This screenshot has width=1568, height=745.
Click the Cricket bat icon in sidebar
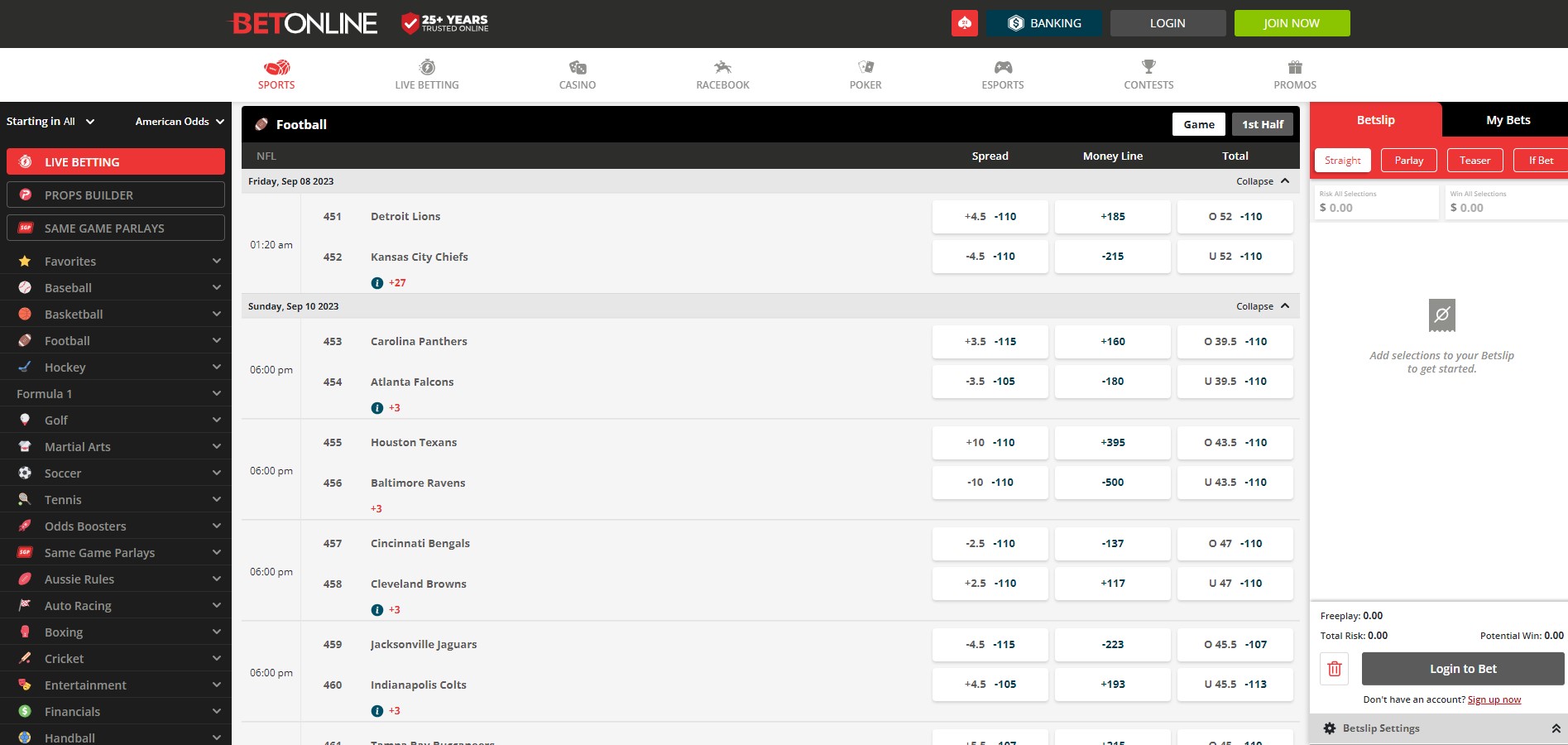coord(25,658)
